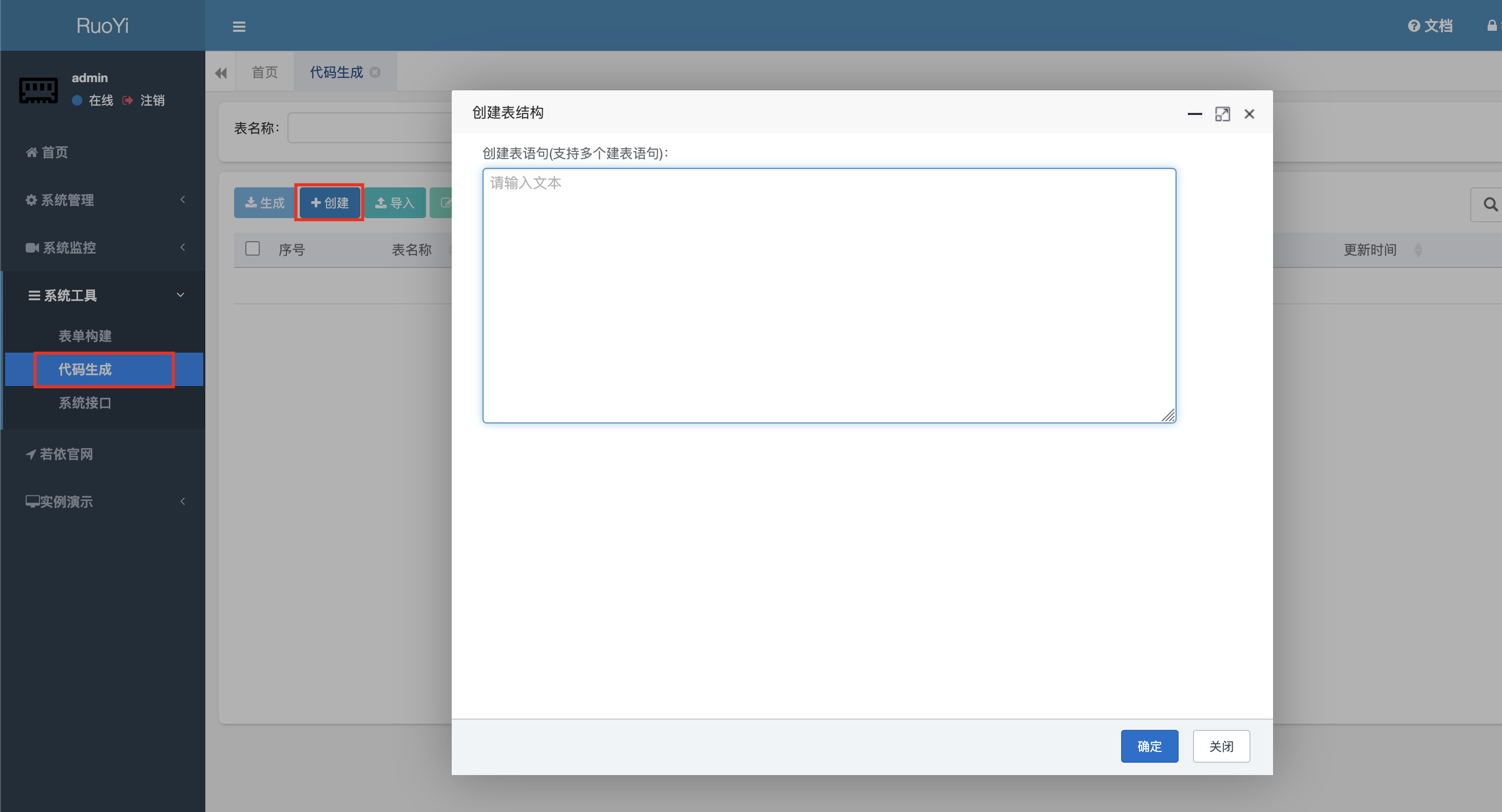Click the tab scroll-left double arrow
Viewport: 1502px width, 812px height.
[x=220, y=72]
